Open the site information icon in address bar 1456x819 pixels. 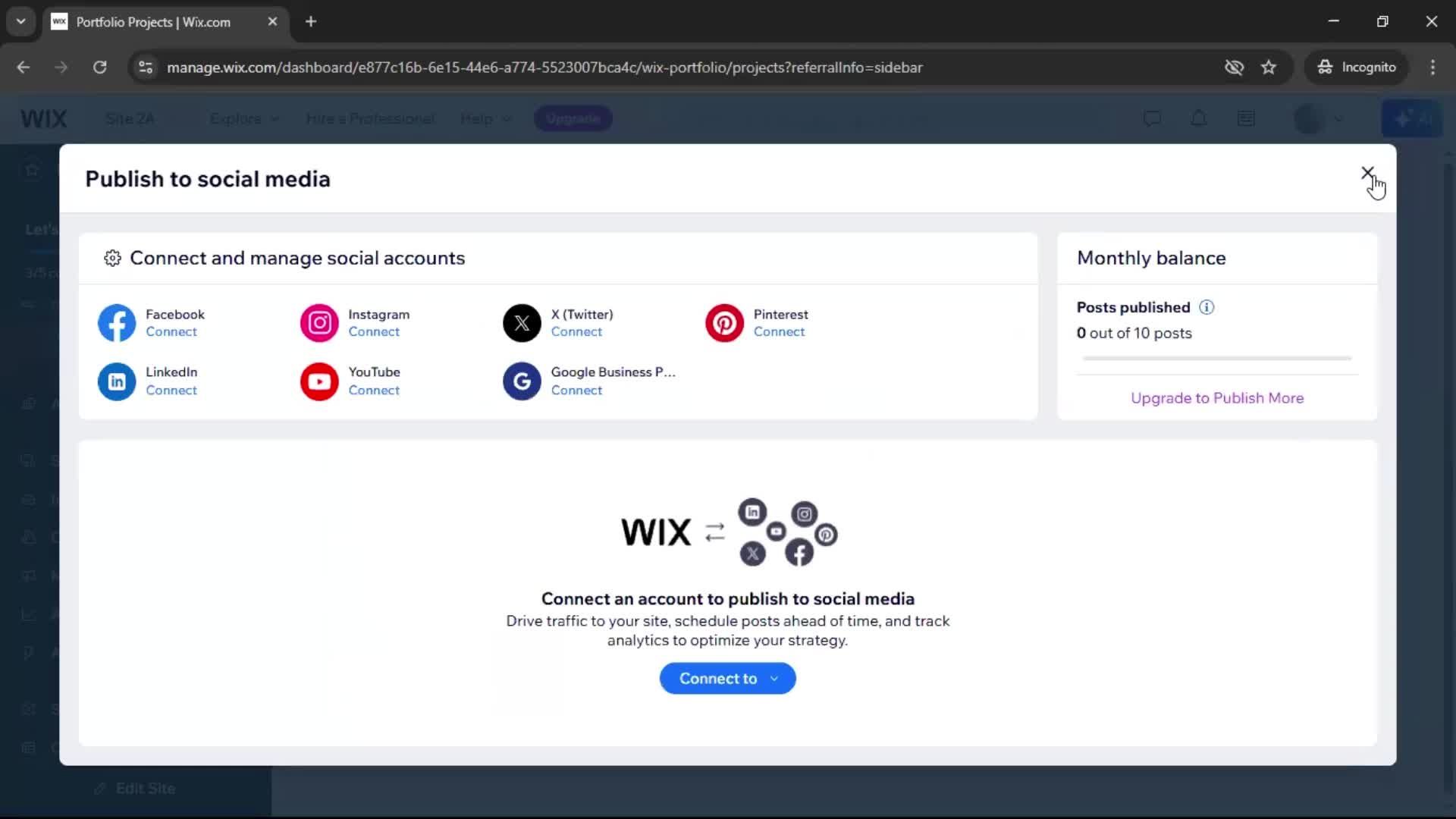[146, 67]
